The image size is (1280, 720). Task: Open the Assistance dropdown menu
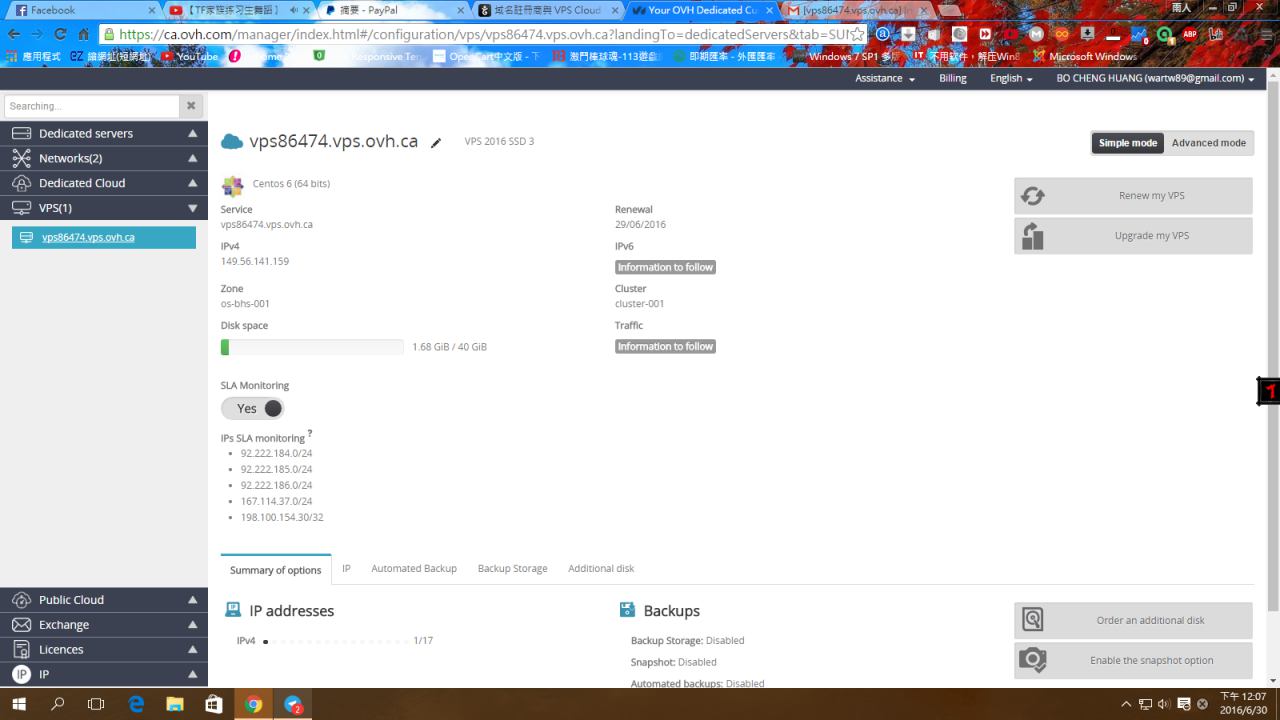click(x=885, y=78)
